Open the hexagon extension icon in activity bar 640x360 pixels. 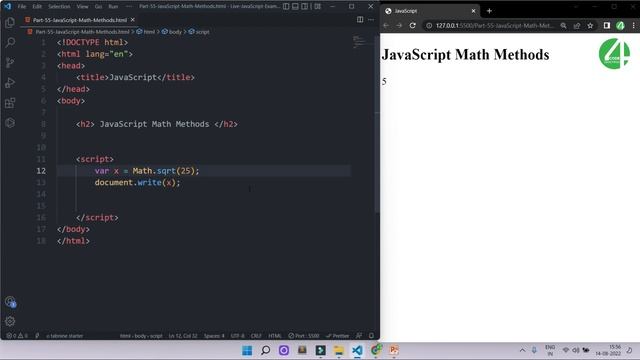(10, 123)
